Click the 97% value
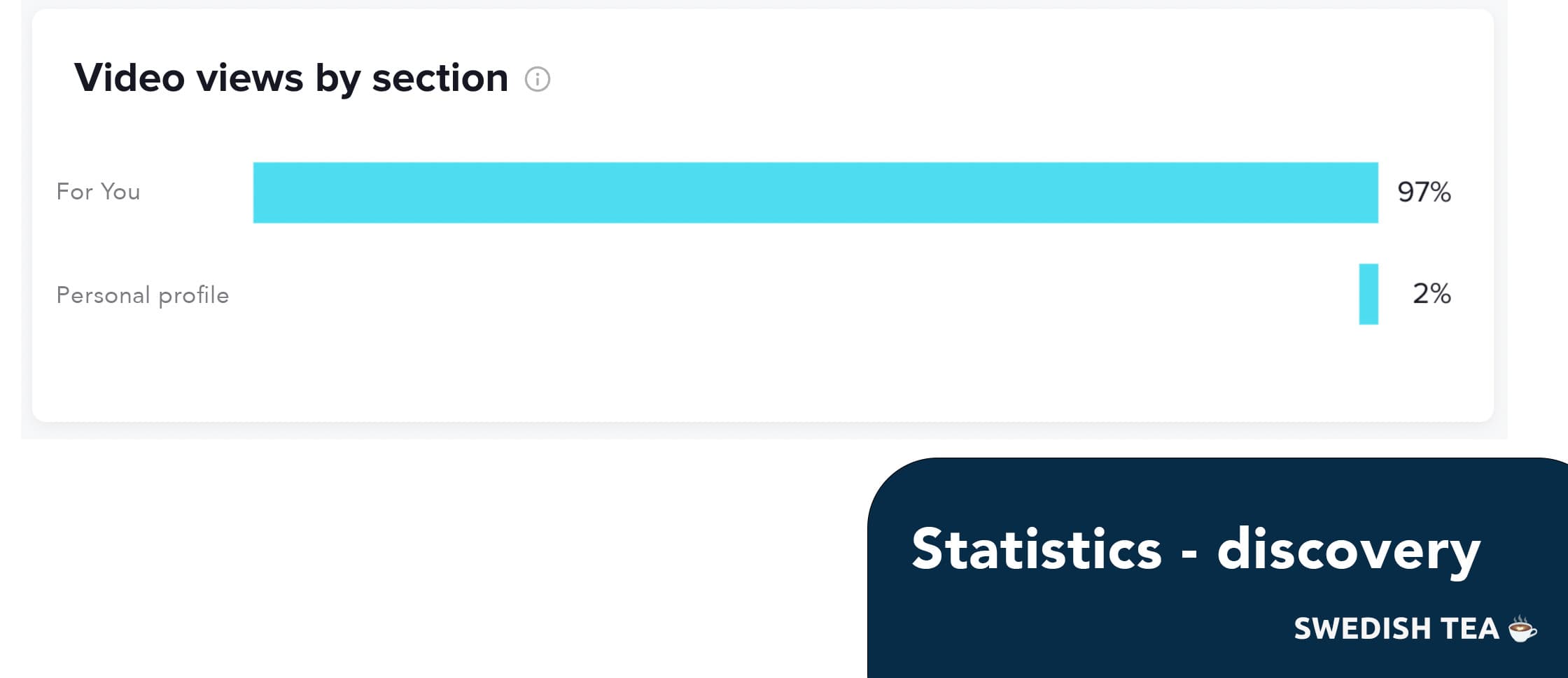1568x678 pixels. tap(1424, 192)
